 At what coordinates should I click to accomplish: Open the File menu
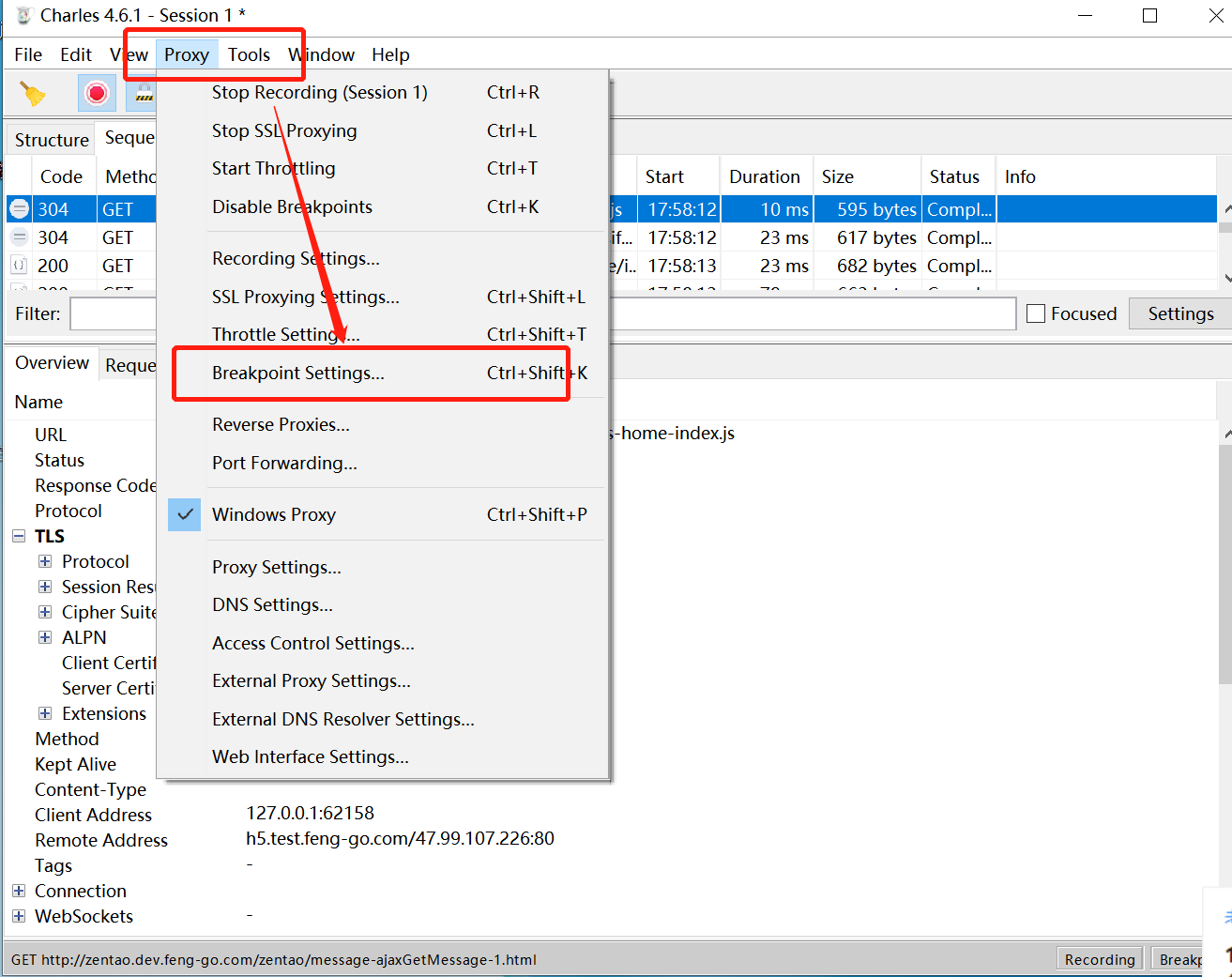tap(28, 54)
